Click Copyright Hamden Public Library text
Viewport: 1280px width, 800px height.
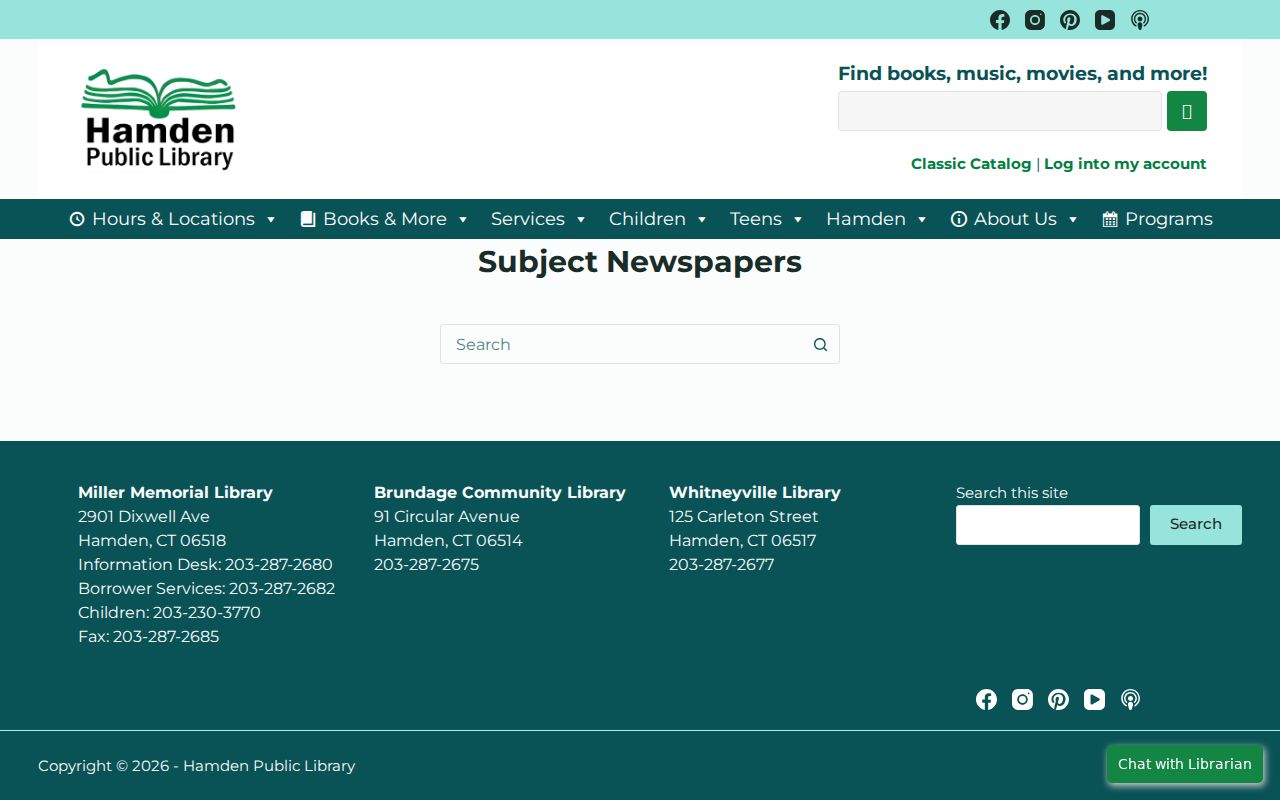pyautogui.click(x=196, y=766)
